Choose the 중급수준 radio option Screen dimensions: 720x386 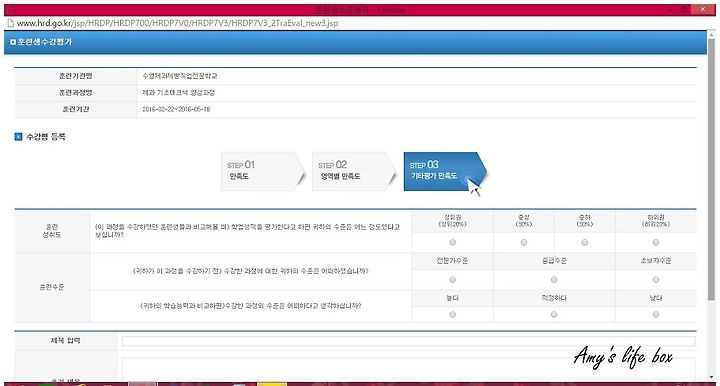point(554,280)
